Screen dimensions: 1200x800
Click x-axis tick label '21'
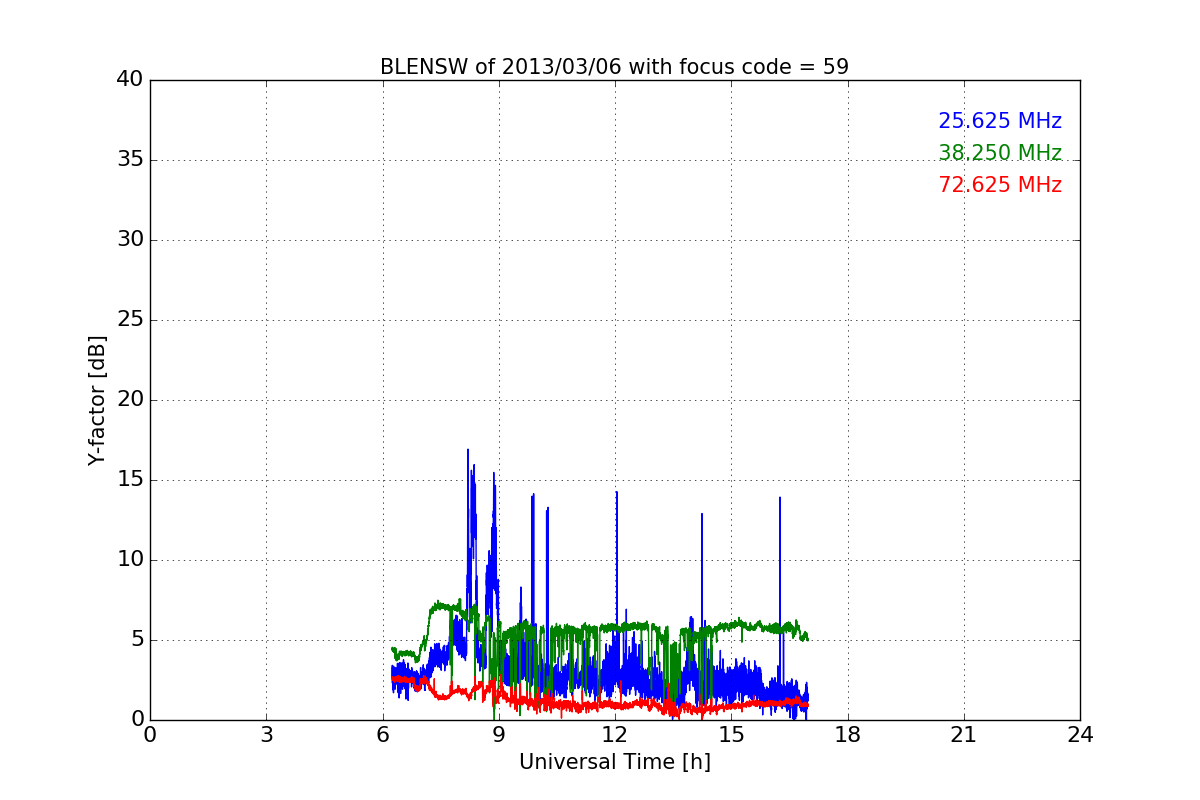(x=964, y=735)
